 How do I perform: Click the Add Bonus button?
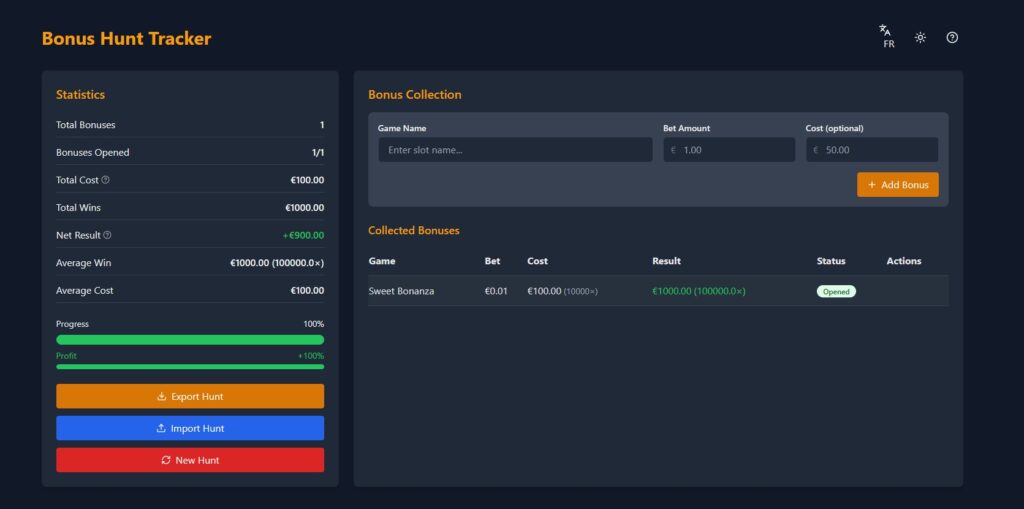point(898,184)
